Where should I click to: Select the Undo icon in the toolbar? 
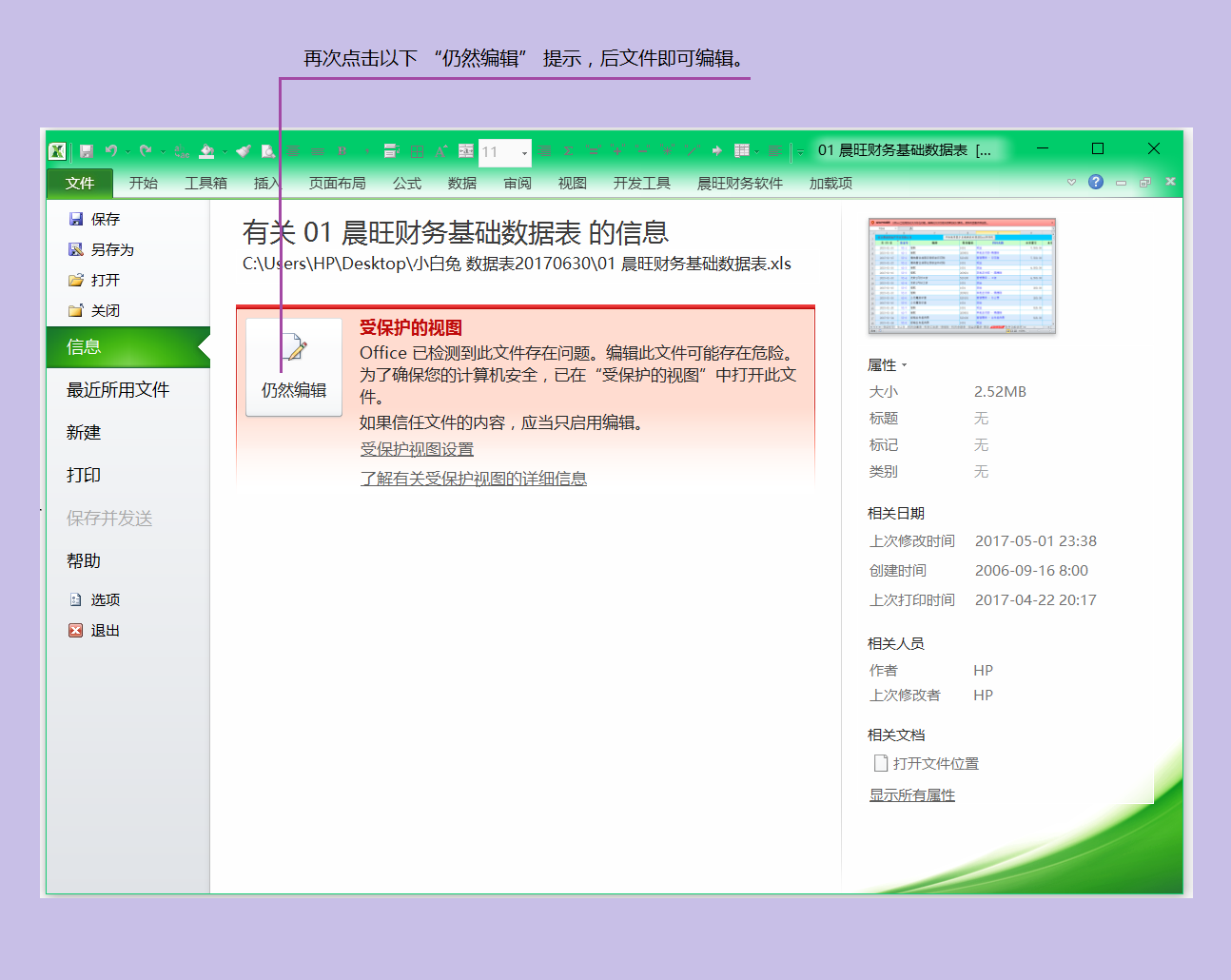112,149
